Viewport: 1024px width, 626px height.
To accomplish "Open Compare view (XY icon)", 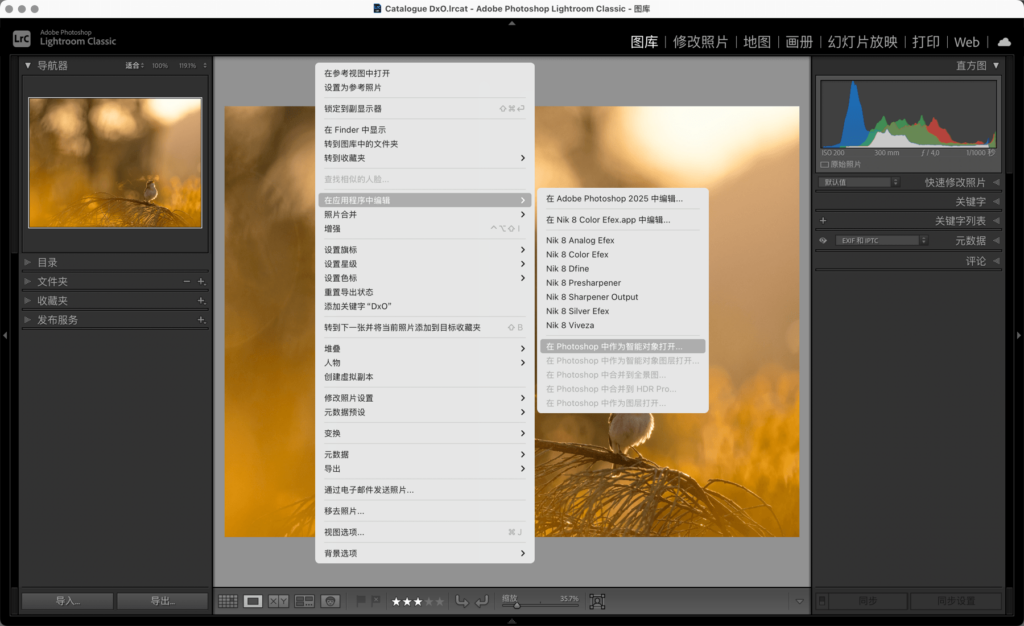I will coord(278,601).
